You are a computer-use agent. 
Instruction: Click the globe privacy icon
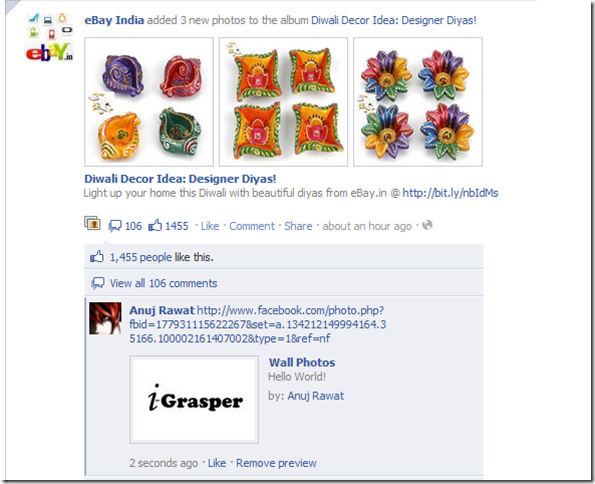[x=427, y=225]
